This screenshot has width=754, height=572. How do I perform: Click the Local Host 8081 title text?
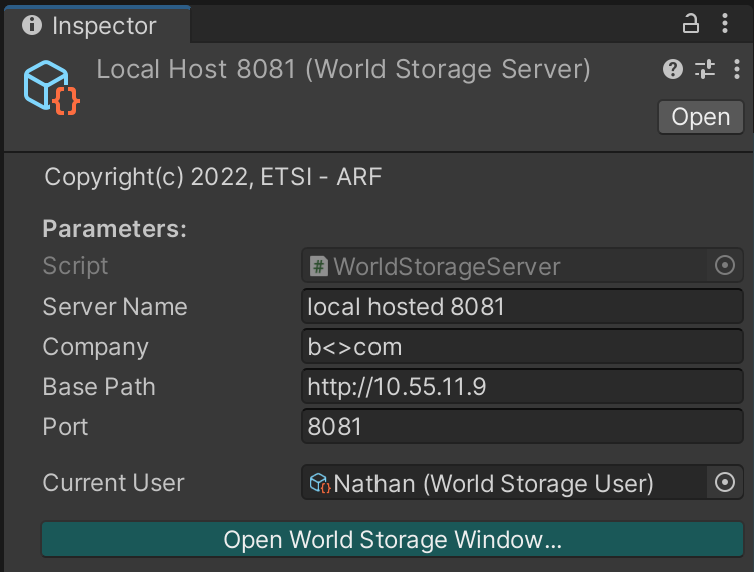[x=343, y=70]
